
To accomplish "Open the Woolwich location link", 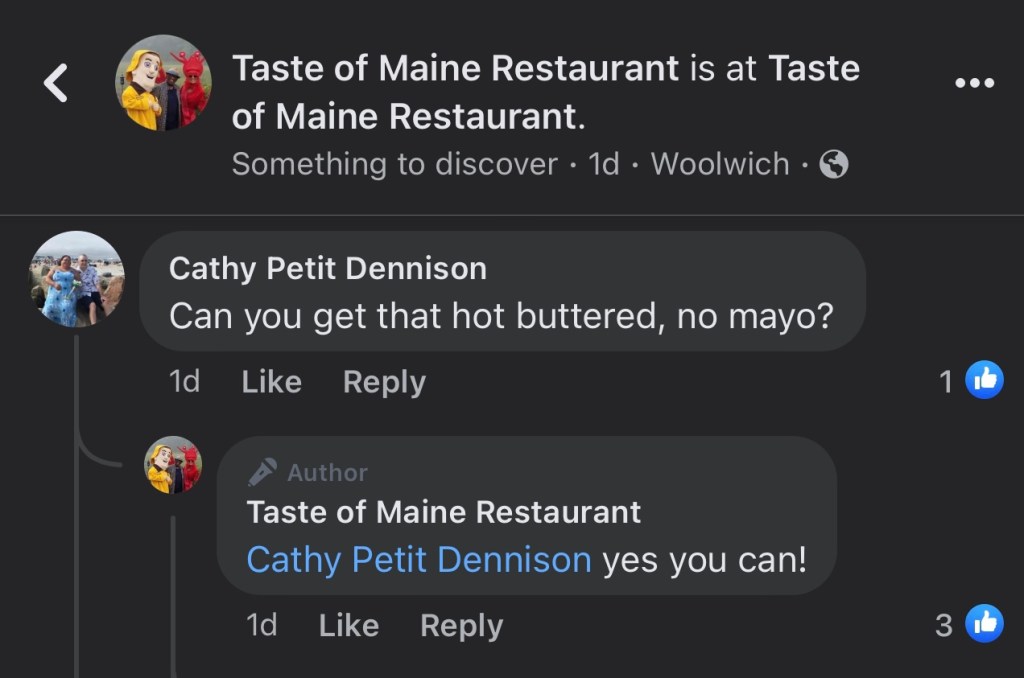I will pos(720,165).
